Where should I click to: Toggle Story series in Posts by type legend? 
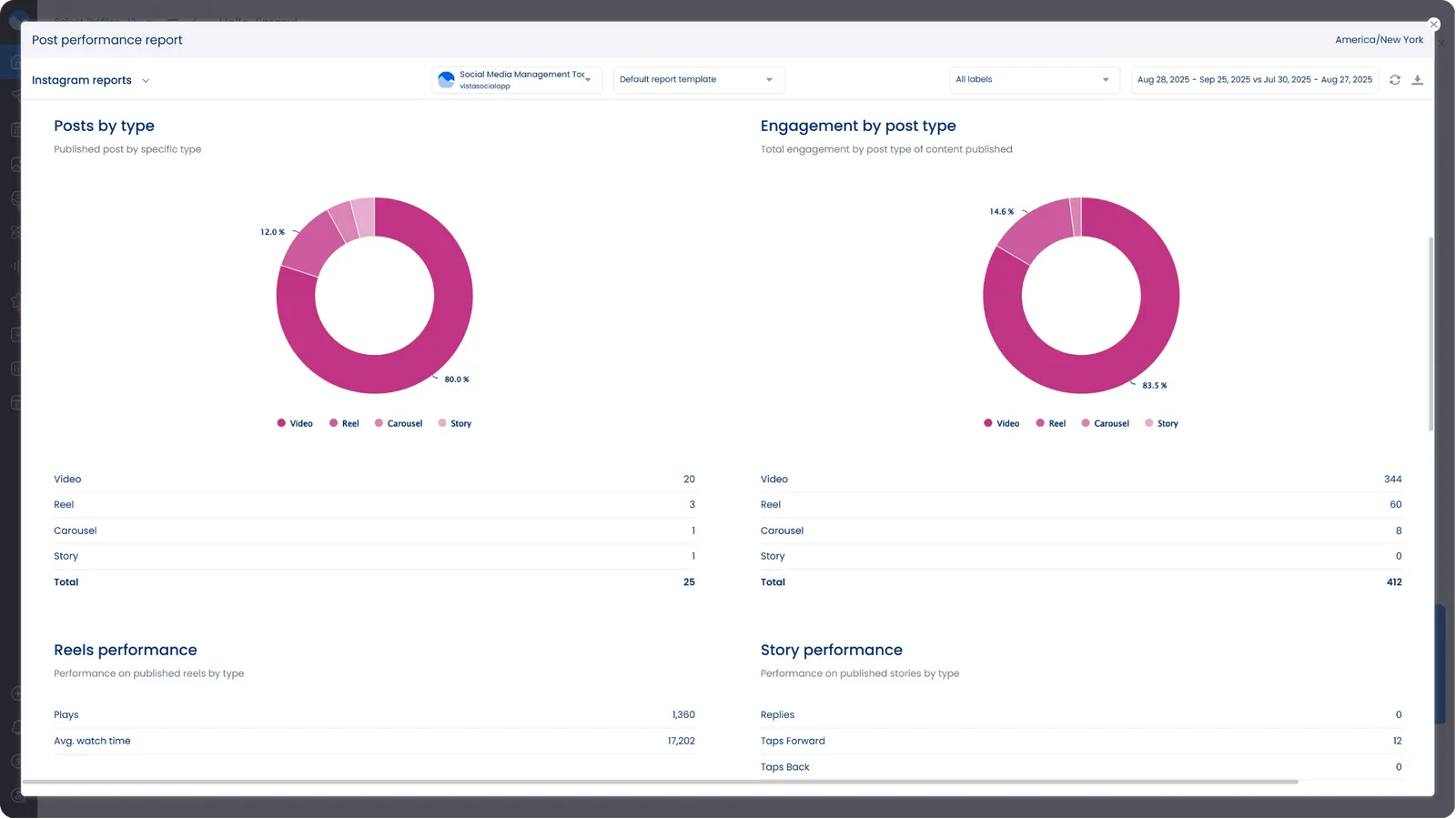tap(460, 423)
